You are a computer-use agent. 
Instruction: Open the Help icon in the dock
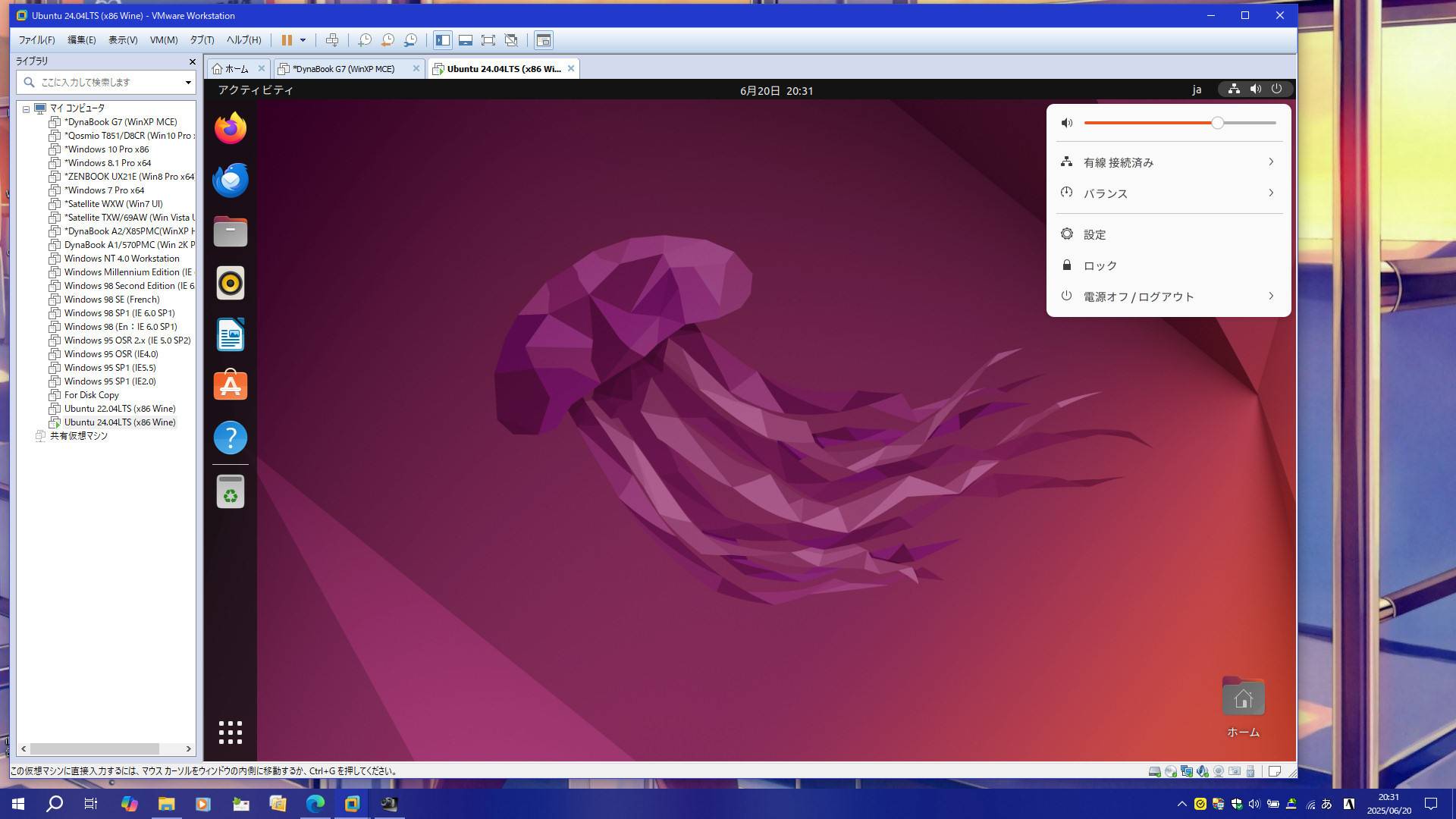(231, 438)
